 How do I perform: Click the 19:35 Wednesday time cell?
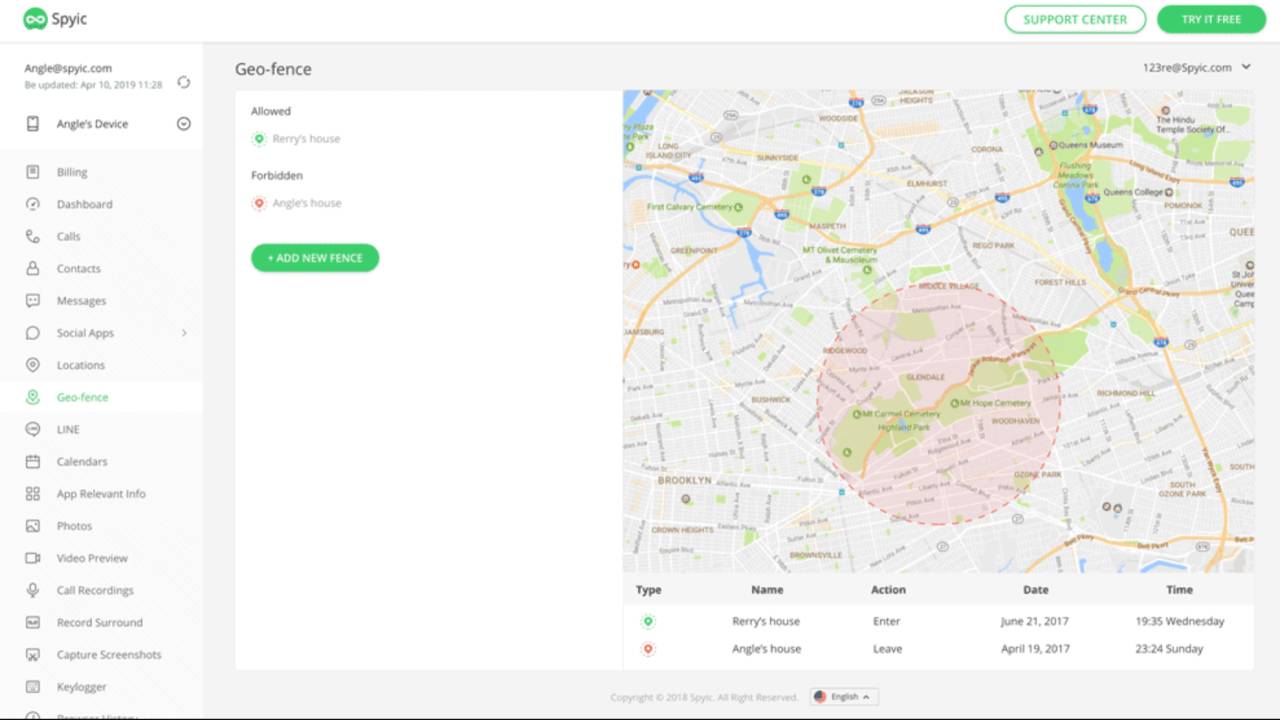click(x=1179, y=621)
